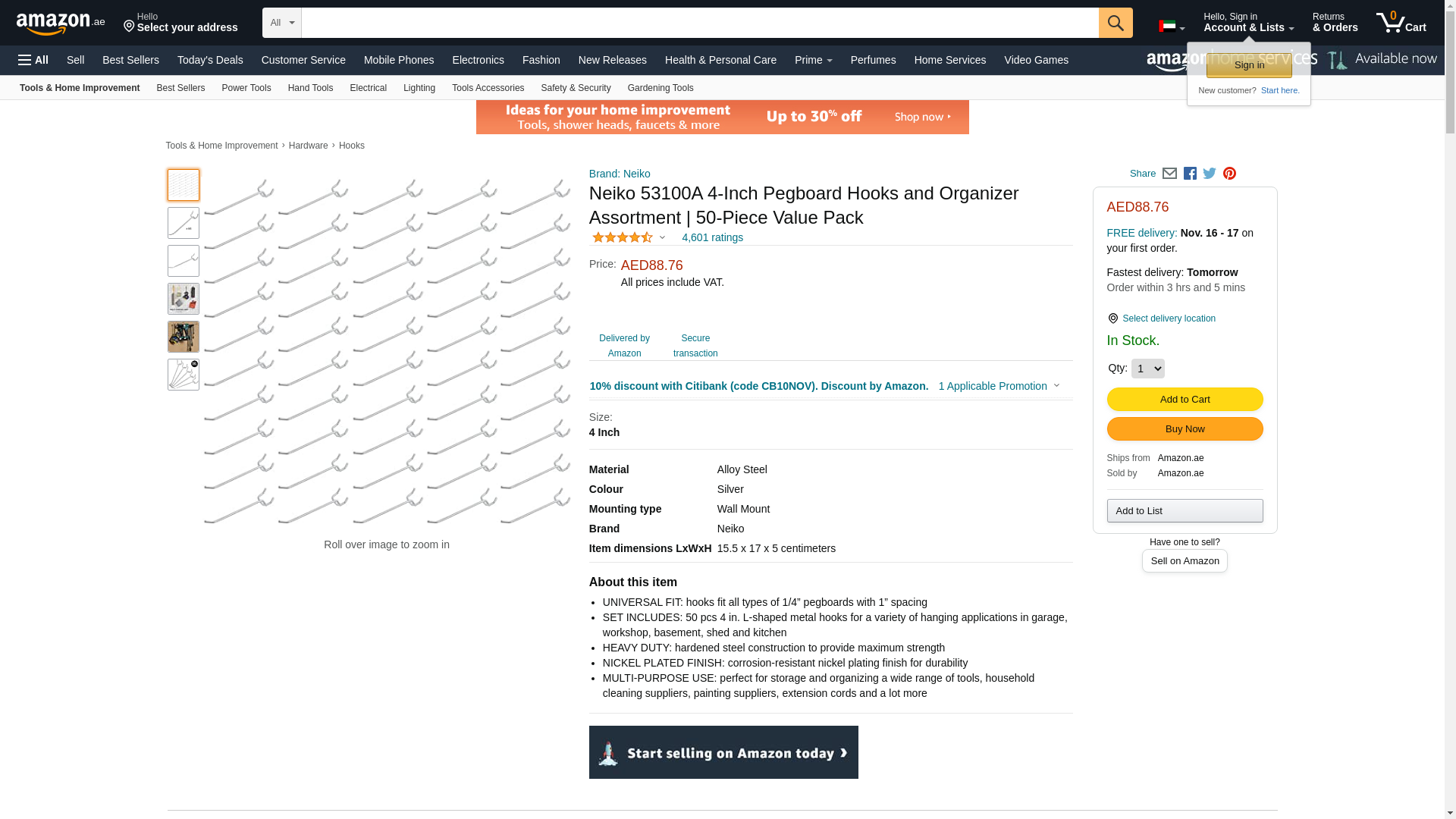This screenshot has width=1456, height=819.
Task: Open the shopping cart icon
Action: tap(1400, 23)
